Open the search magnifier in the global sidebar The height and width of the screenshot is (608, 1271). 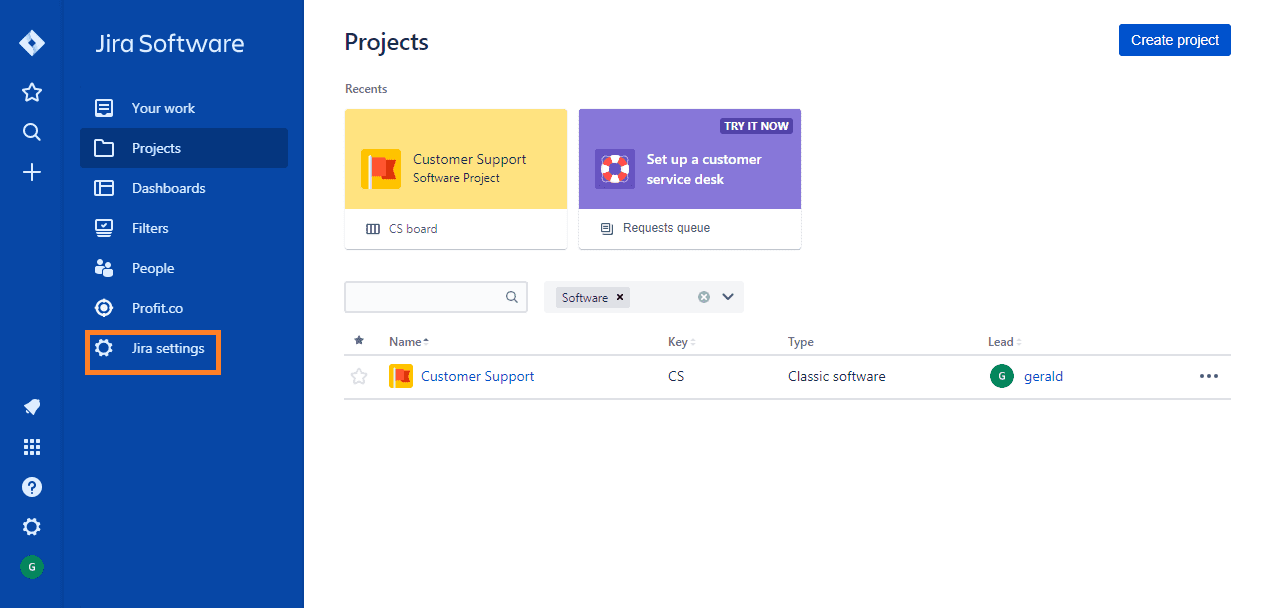[32, 133]
